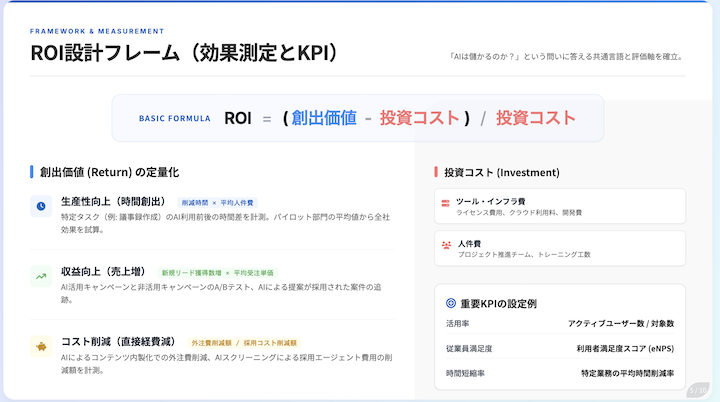Click the 外注費削減額 / 採用コスト削減額 tag
Image resolution: width=720 pixels, height=402 pixels.
pyautogui.click(x=244, y=343)
